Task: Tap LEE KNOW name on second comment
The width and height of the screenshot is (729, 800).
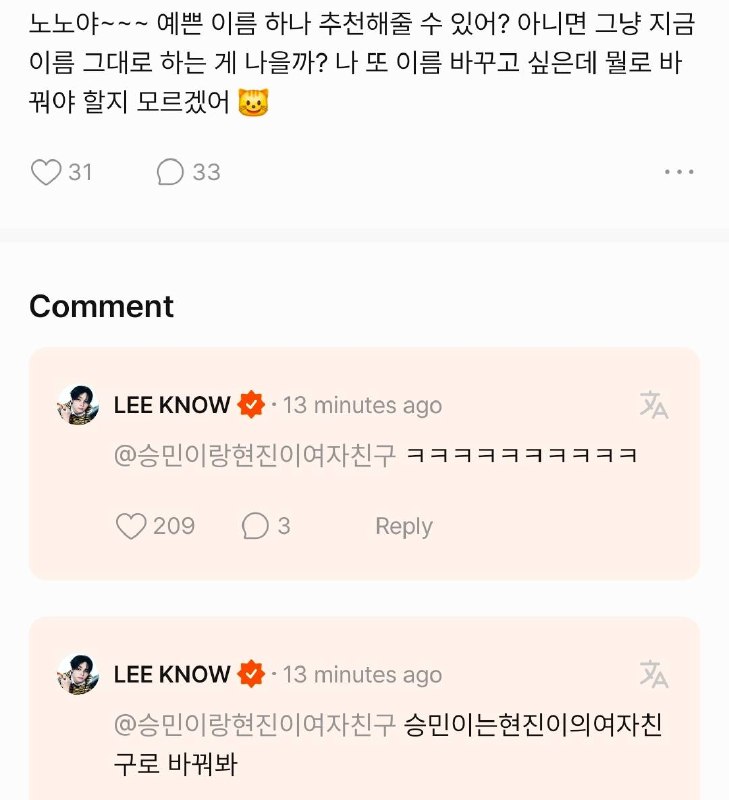Action: point(172,674)
